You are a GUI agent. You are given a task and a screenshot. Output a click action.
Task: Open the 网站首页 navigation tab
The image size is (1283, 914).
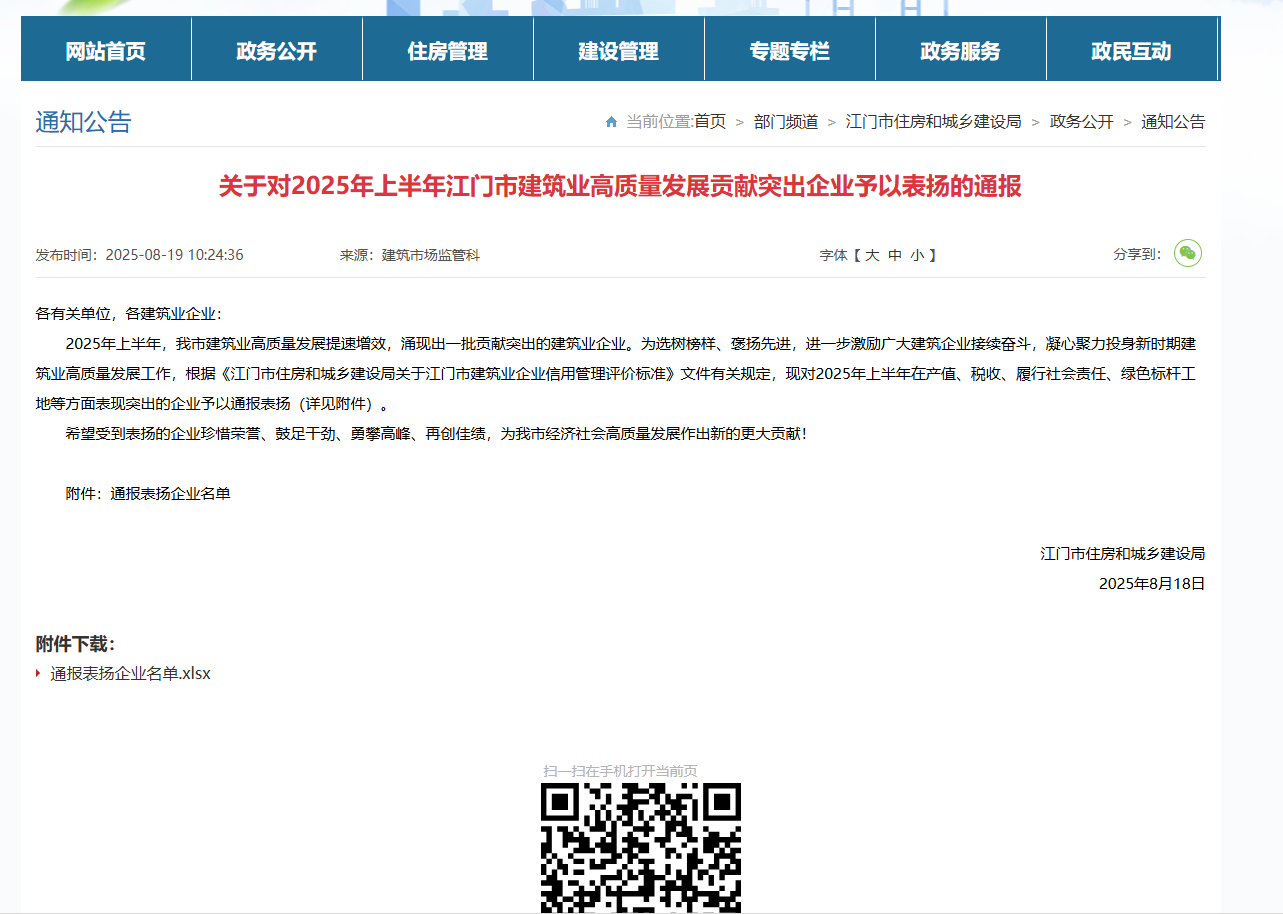[x=105, y=51]
